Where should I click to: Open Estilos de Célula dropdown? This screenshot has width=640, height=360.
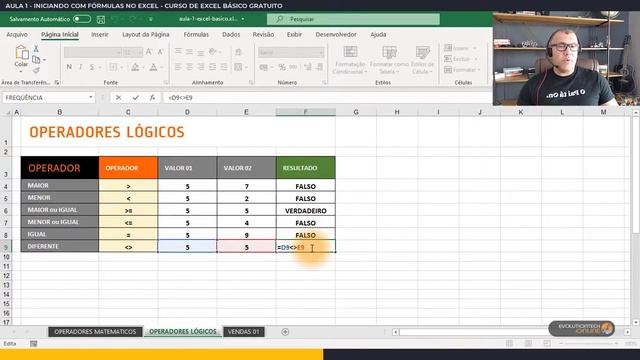coord(422,60)
